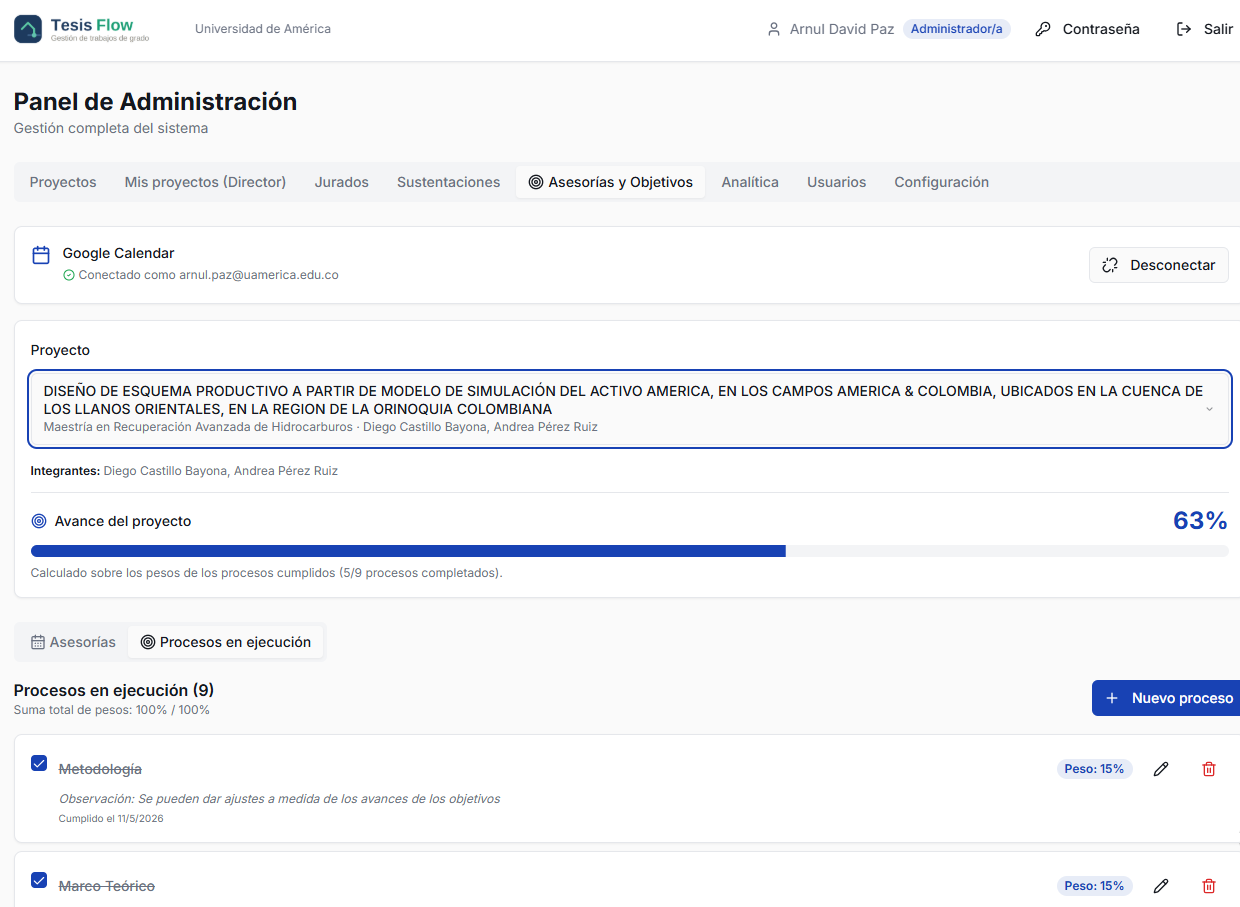The image size is (1240, 907).
Task: Open the Proyecto selection dropdown
Action: click(631, 409)
